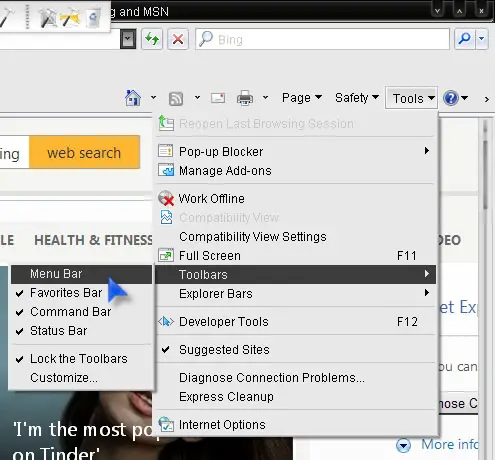Click into the Bing search box
Screen dimensions: 495x460
(x=322, y=39)
